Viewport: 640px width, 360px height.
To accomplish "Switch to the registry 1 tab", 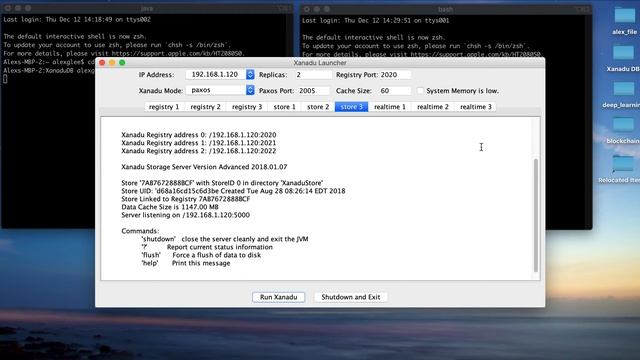I will coord(164,107).
